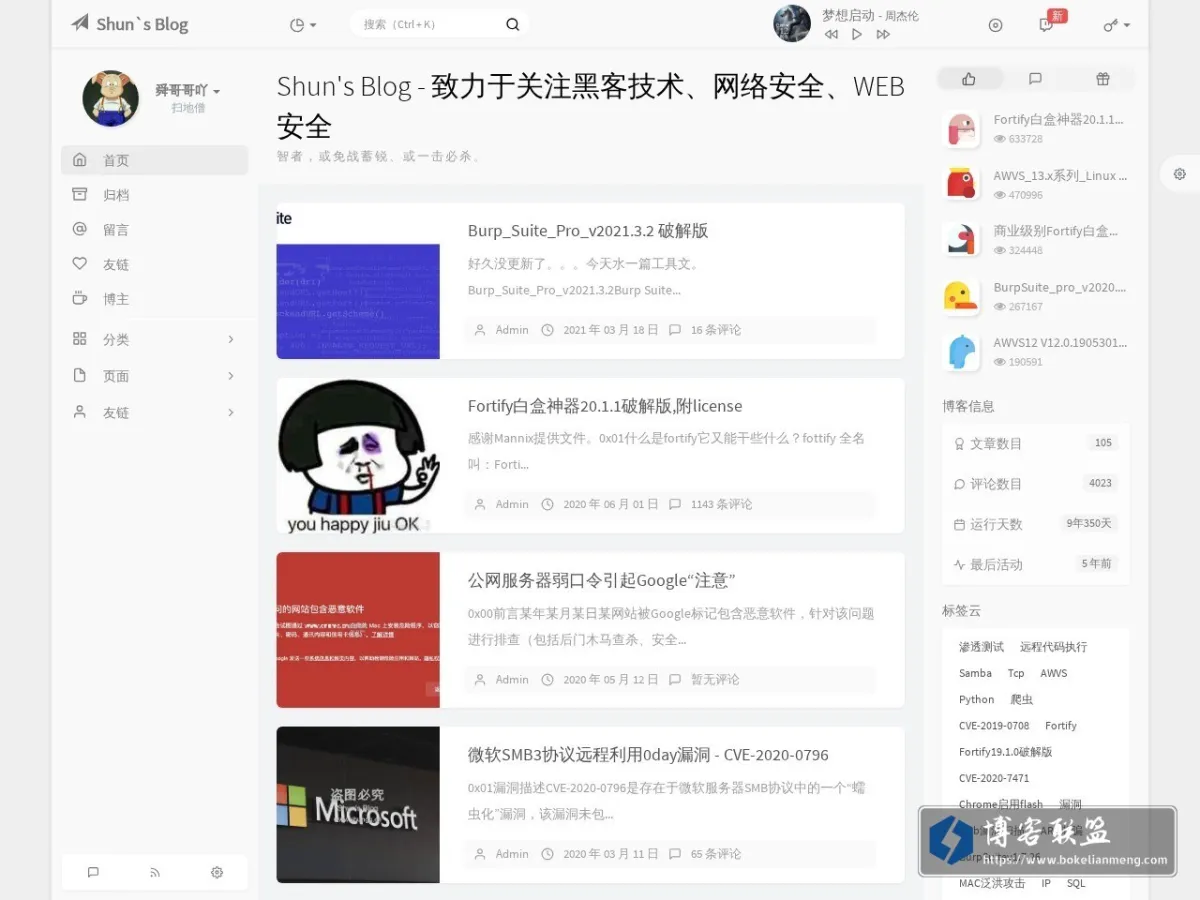Open 公网服务器弱口令引起Google注意 article
This screenshot has width=1200, height=900.
click(602, 580)
